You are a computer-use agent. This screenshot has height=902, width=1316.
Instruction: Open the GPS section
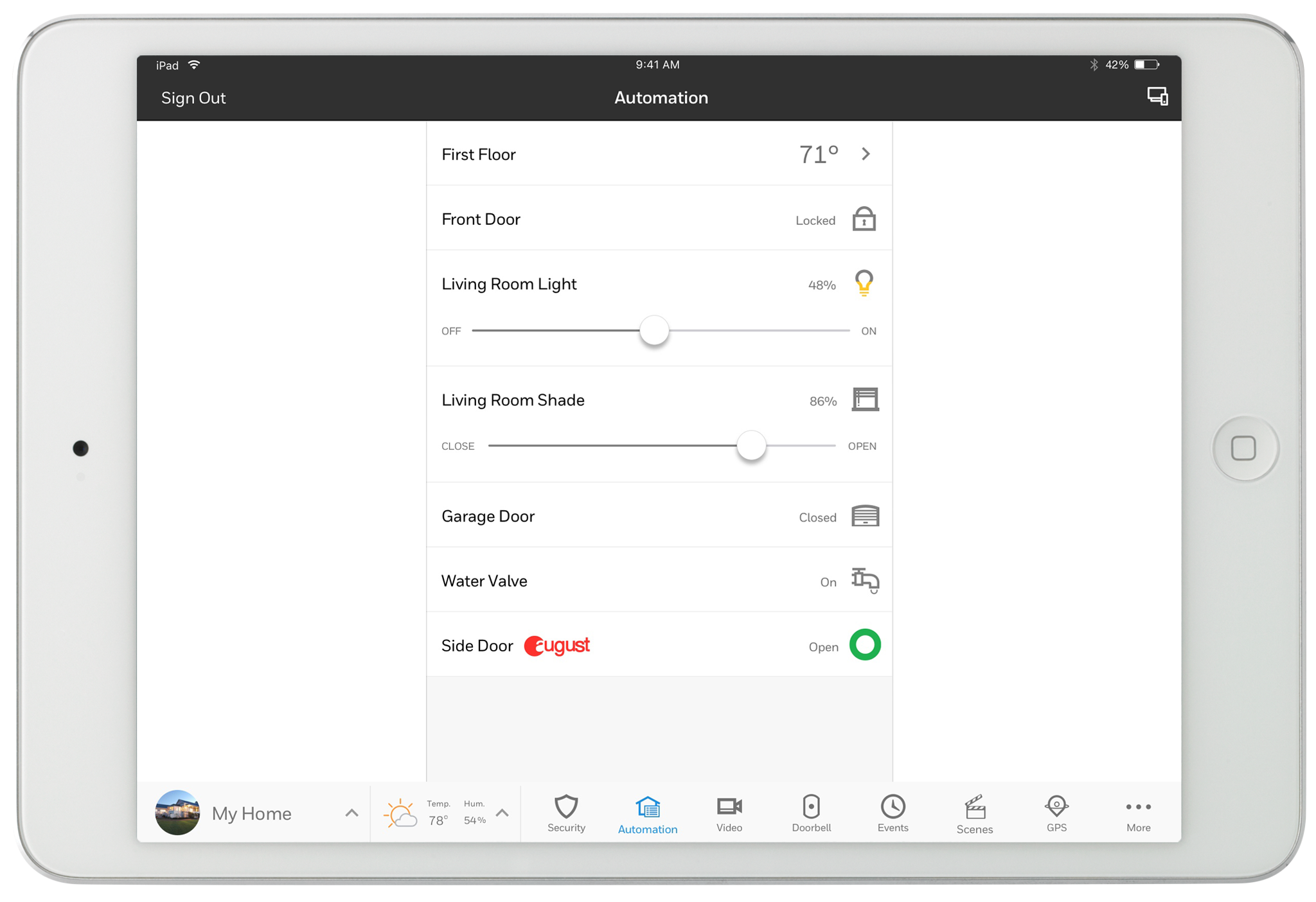tap(1056, 813)
